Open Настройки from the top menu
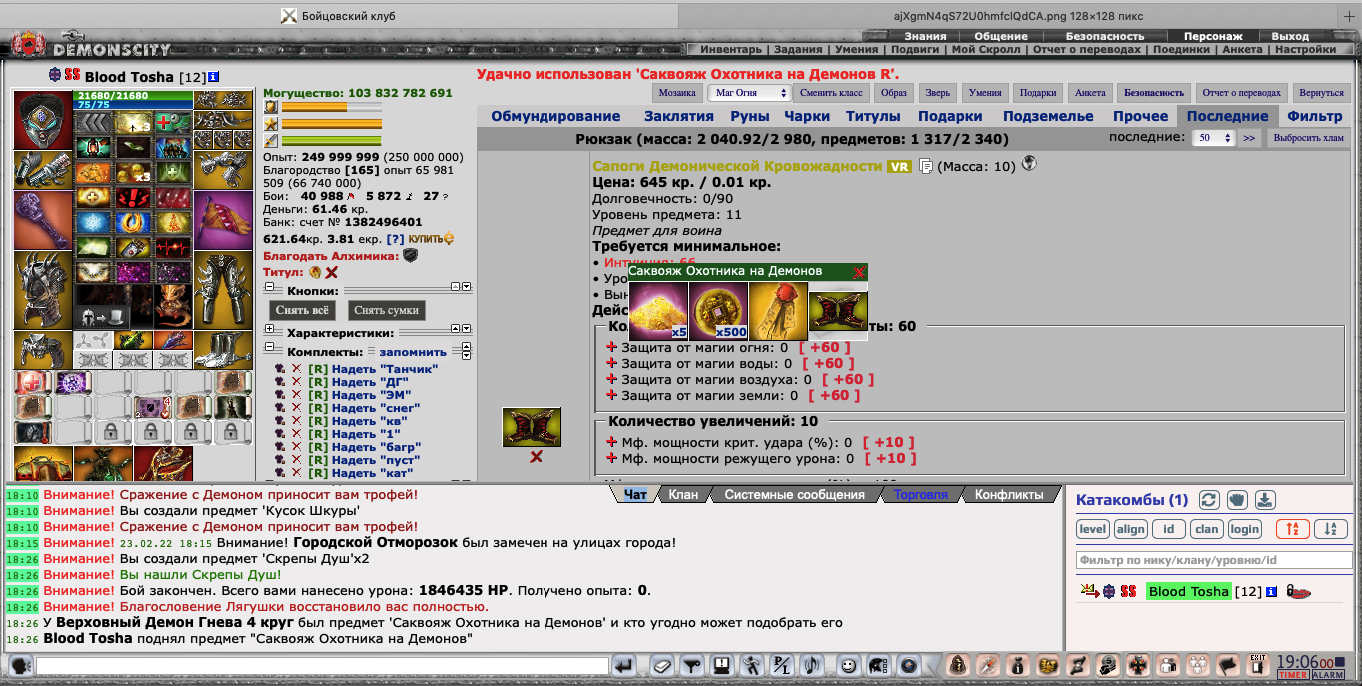Image resolution: width=1362 pixels, height=686 pixels. 1306,49
